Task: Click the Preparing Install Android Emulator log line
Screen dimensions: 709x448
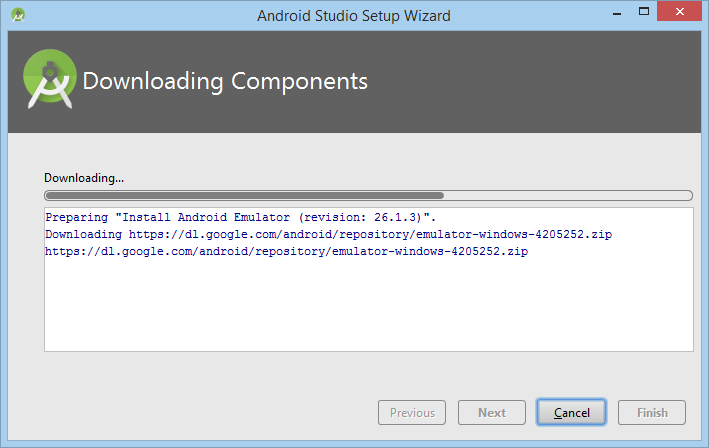Action: [x=241, y=217]
